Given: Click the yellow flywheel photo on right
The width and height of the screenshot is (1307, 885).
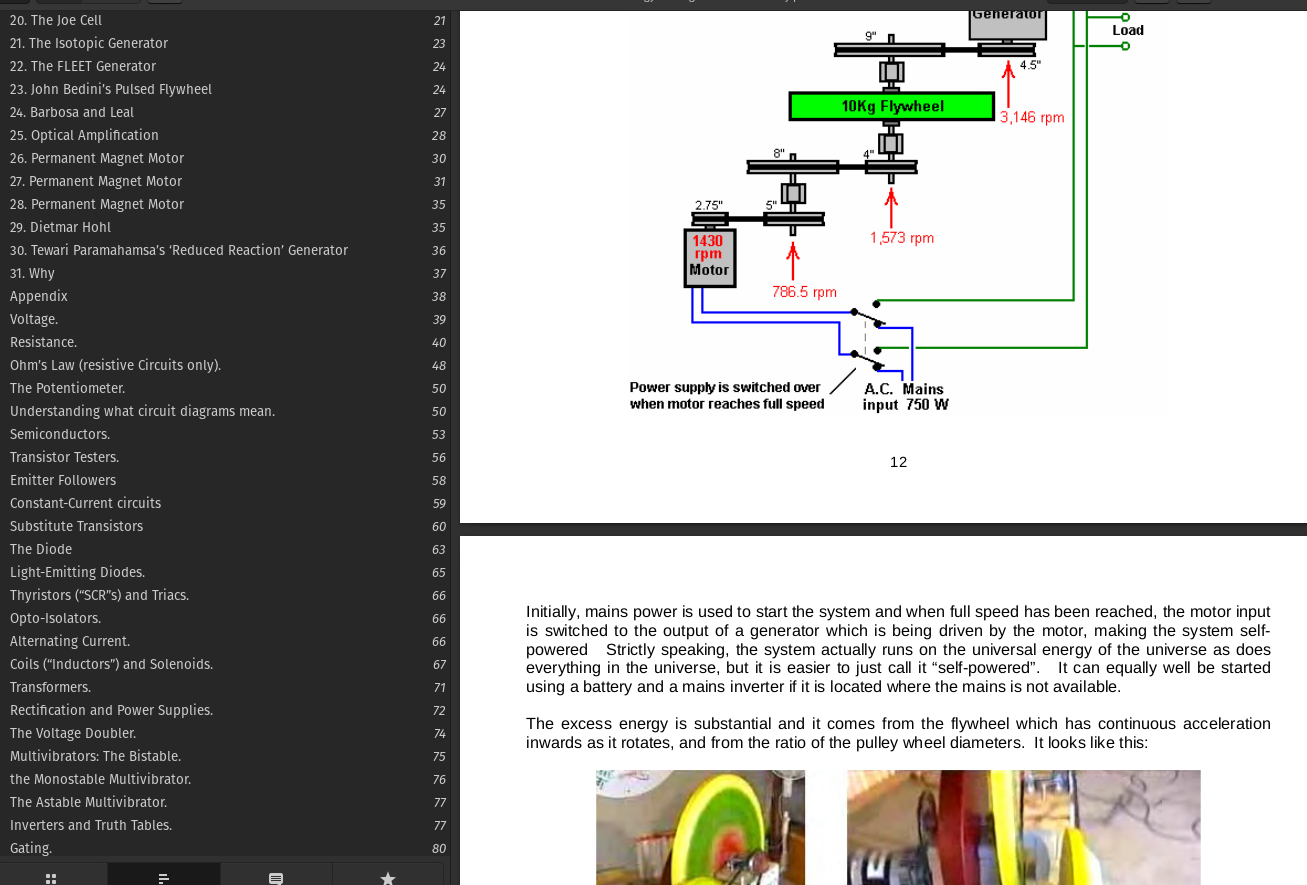Looking at the screenshot, I should point(1023,827).
